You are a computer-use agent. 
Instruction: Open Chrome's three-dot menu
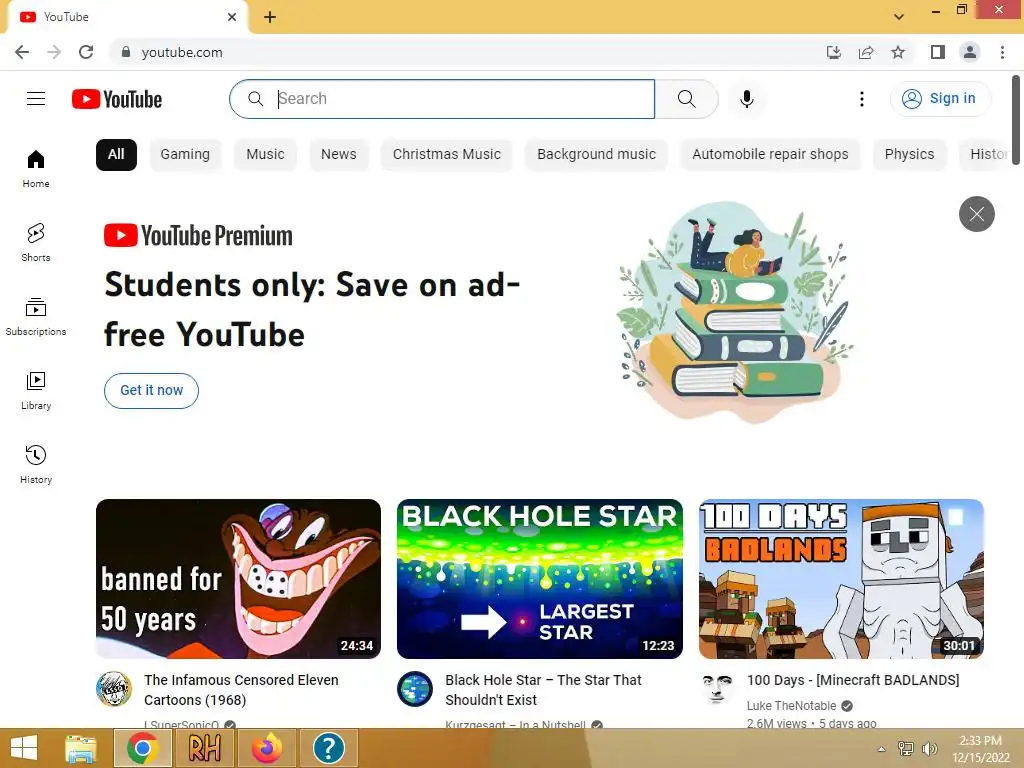[1002, 52]
